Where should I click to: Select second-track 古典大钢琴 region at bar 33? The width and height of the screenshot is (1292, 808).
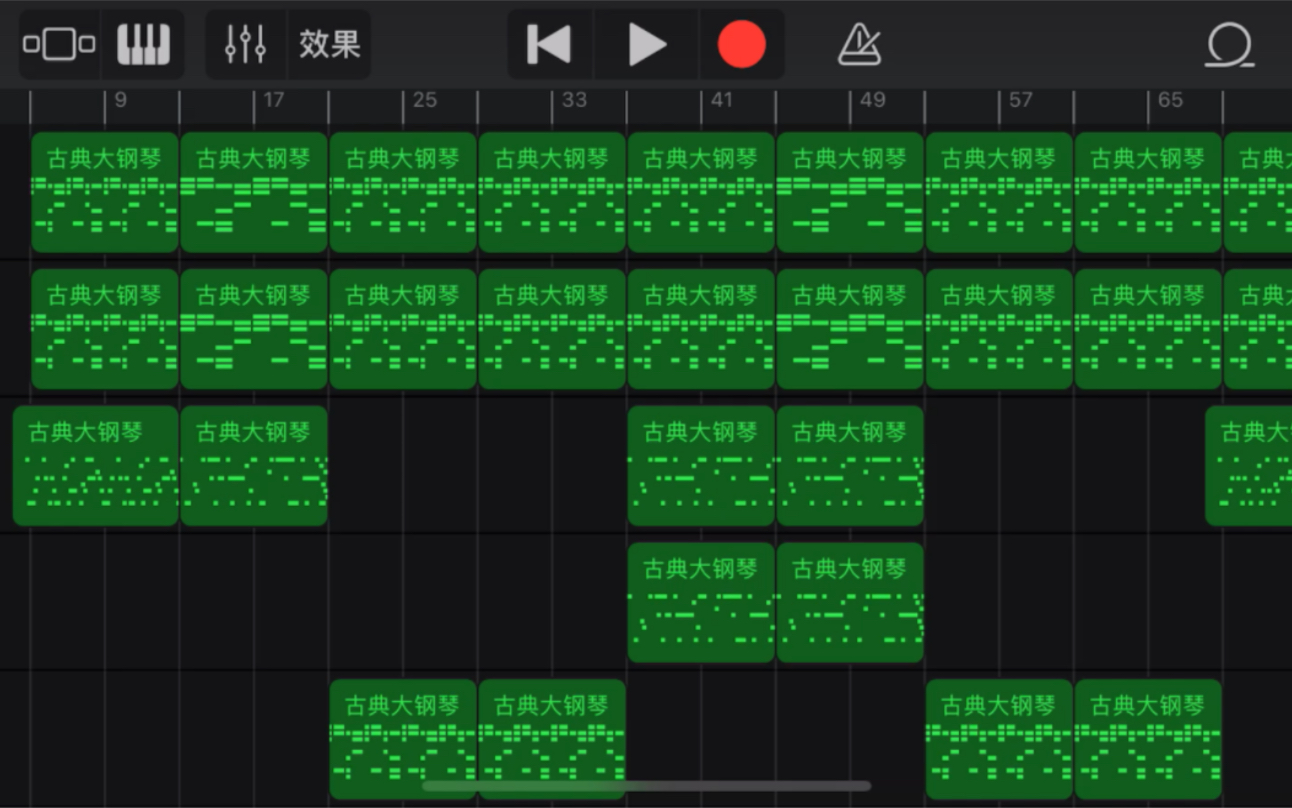tap(552, 329)
